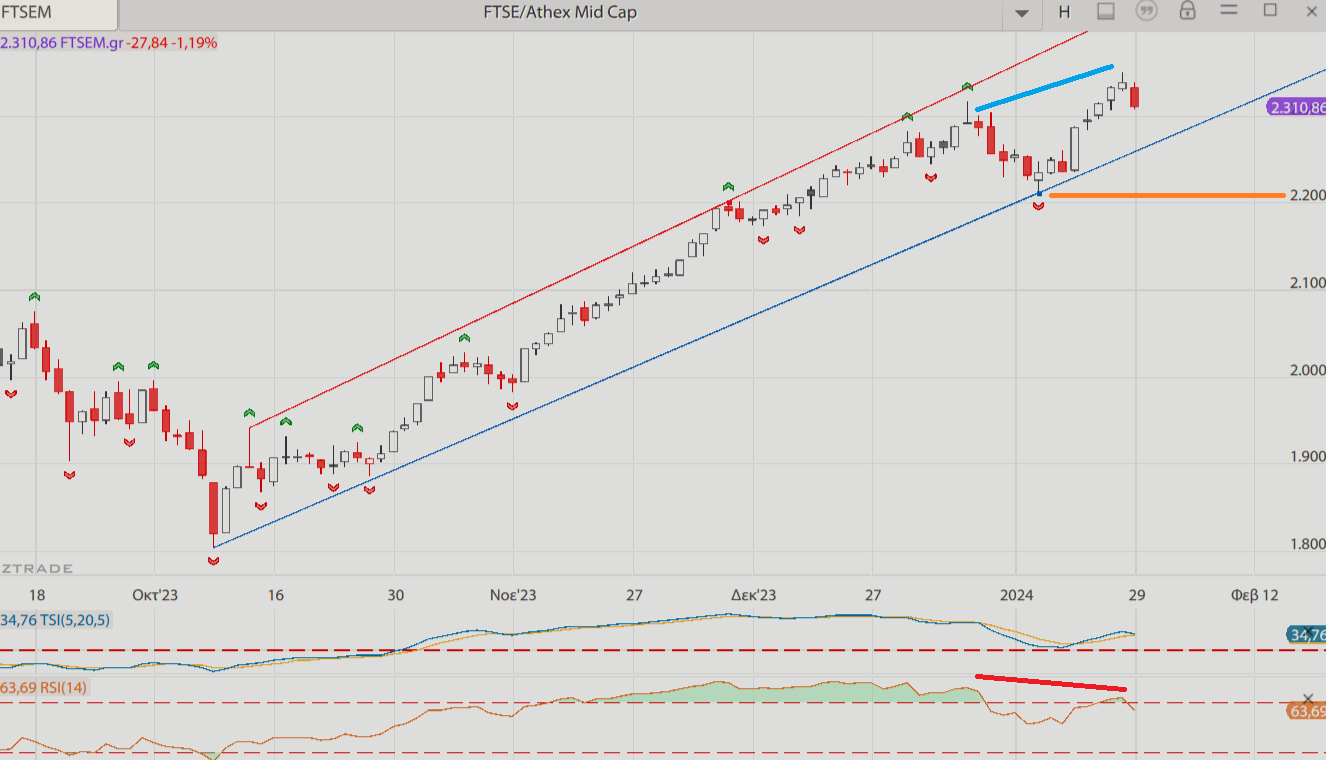The height and width of the screenshot is (760, 1326).
Task: Click the FTSEM symbol field
Action: pos(58,13)
